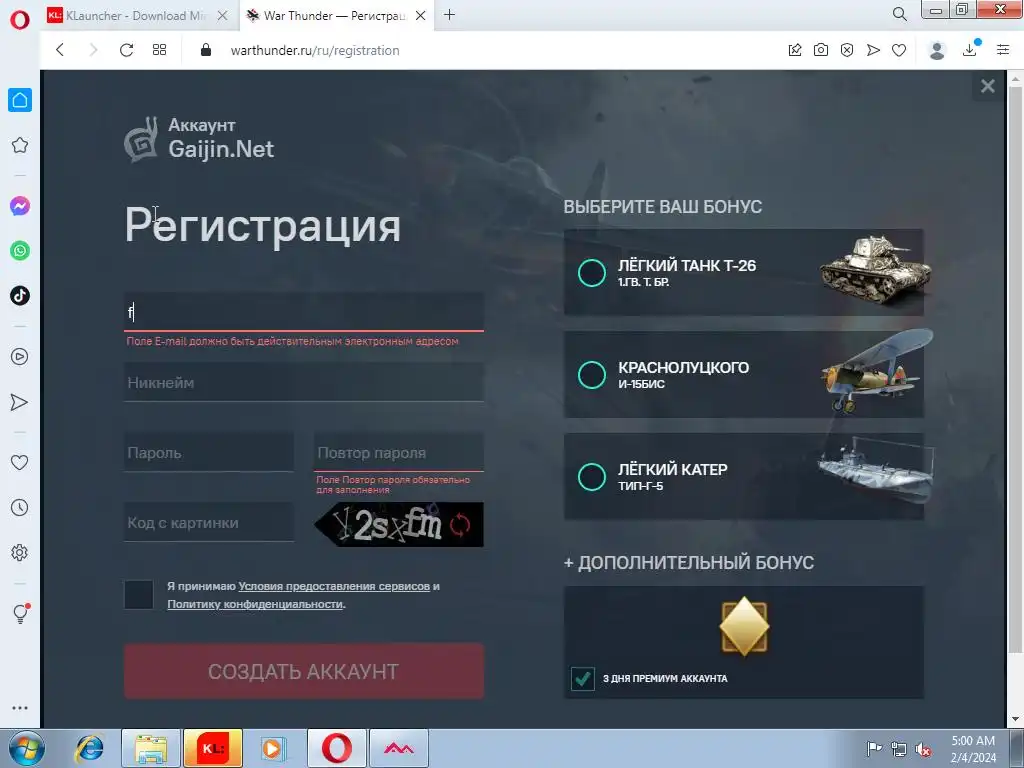Screen dimensions: 1024x768
Task: Click the captcha image 2sxfm
Action: [x=391, y=524]
